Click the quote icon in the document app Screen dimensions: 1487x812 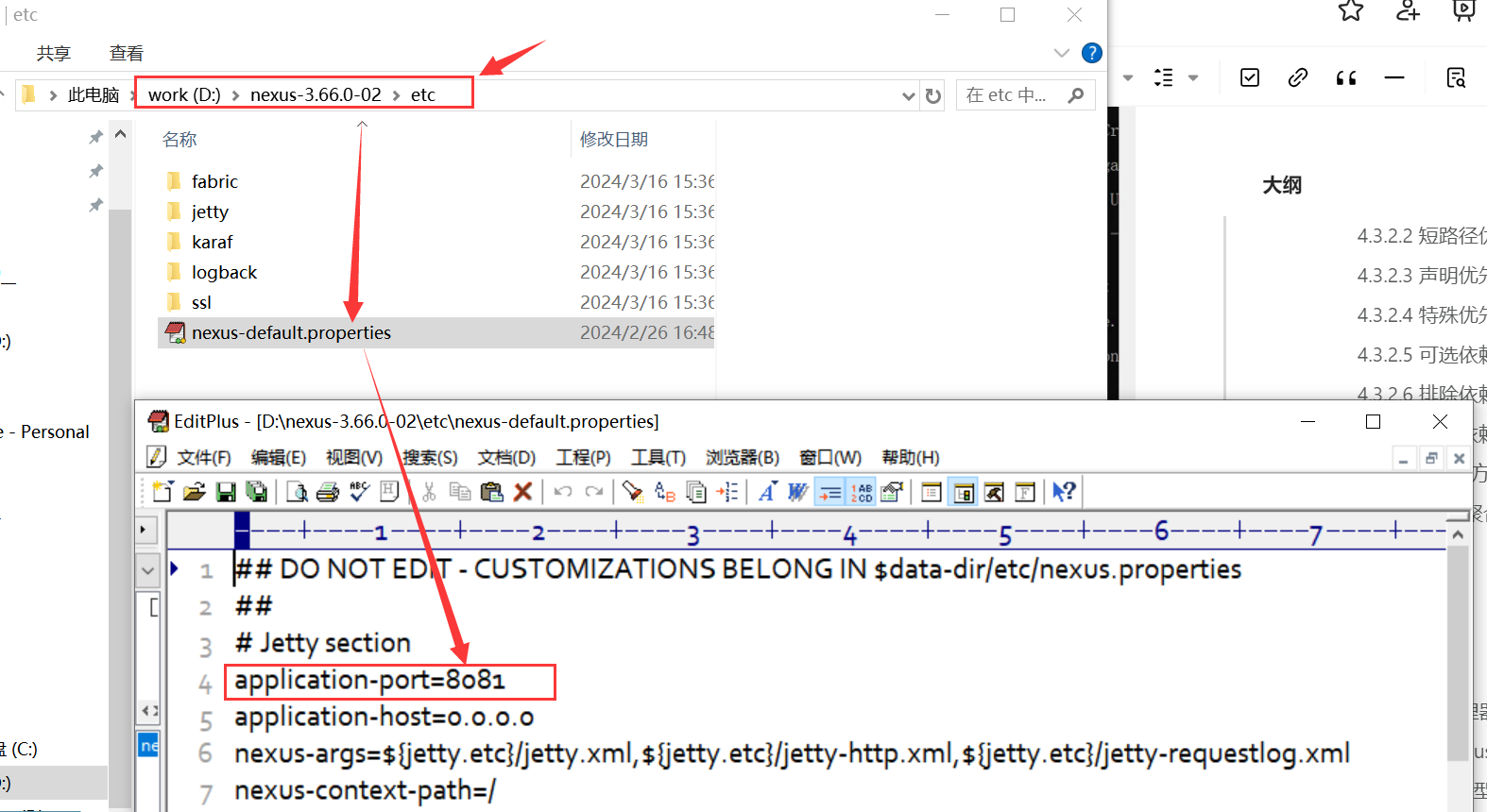1346,77
